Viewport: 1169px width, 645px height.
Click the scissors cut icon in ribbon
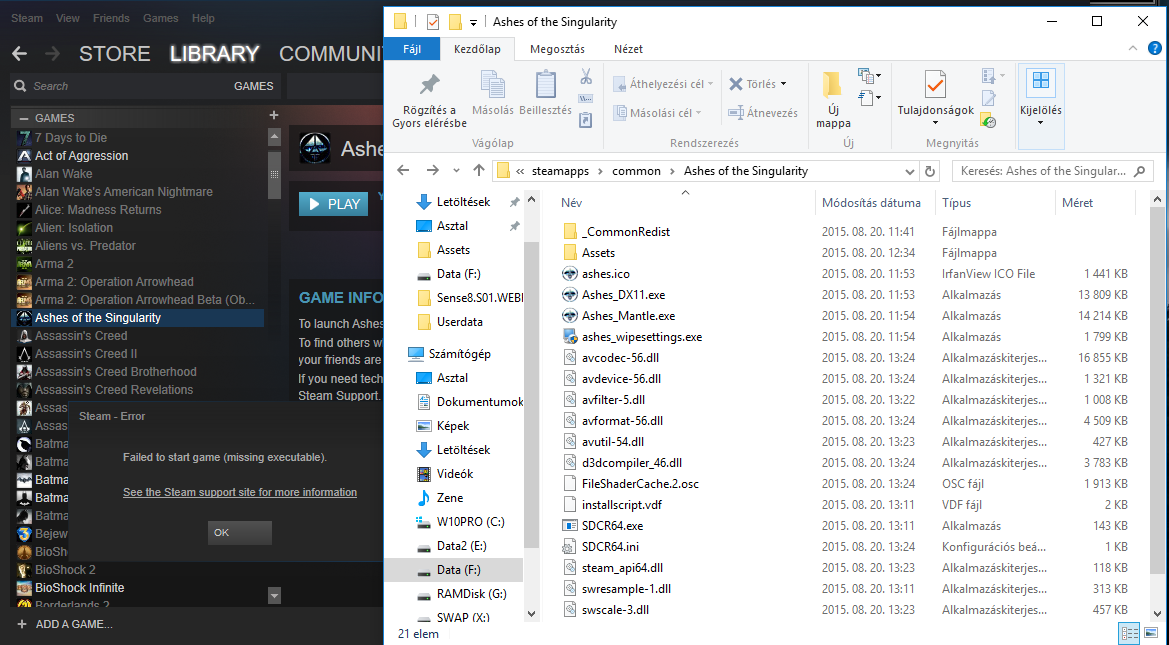(x=586, y=76)
